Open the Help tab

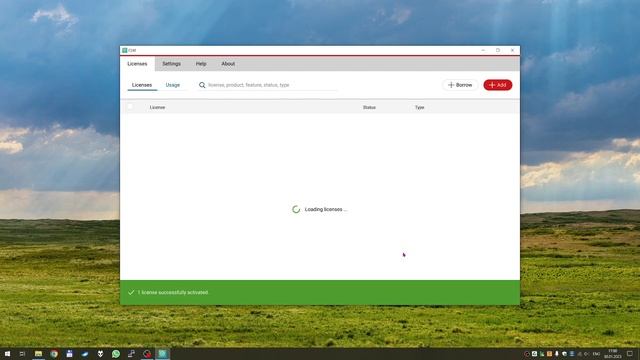click(x=201, y=64)
